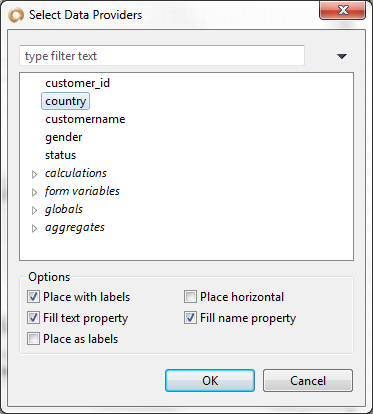
Task: Enable the Place horizontal checkbox
Action: pyautogui.click(x=190, y=297)
